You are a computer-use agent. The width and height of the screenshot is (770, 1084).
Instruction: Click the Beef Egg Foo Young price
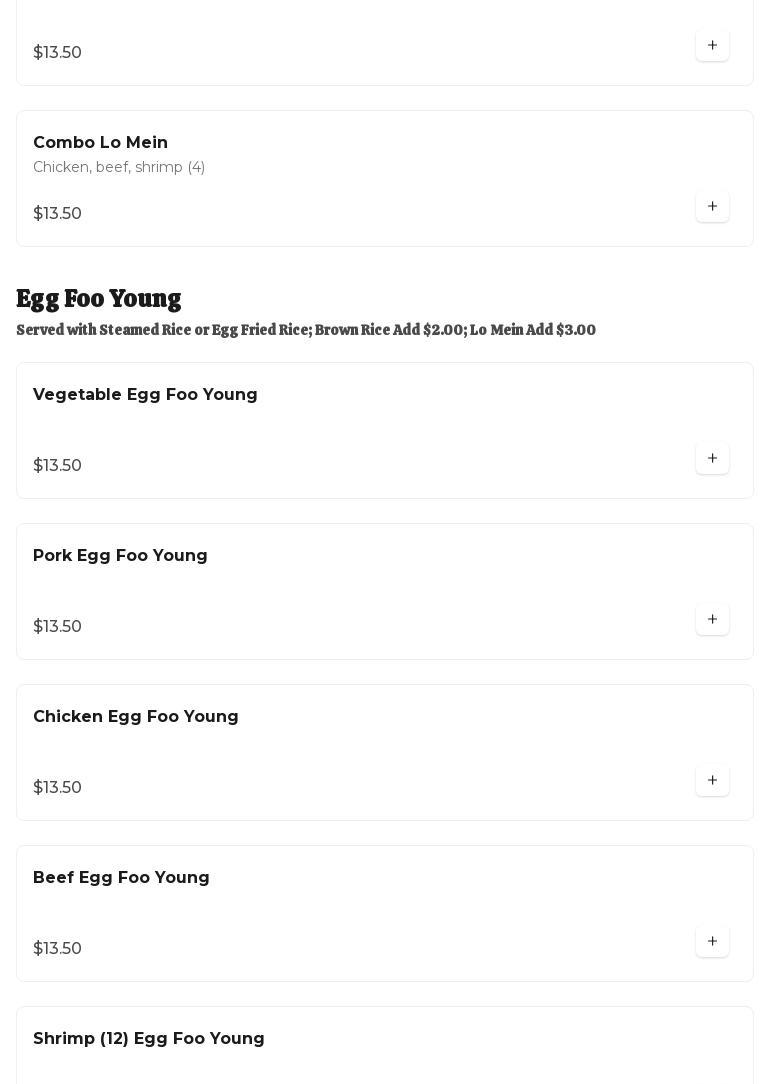point(57,949)
